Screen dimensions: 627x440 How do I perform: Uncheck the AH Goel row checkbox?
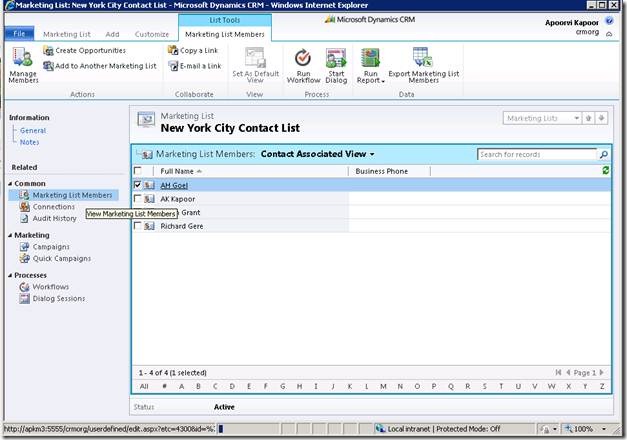[x=137, y=185]
